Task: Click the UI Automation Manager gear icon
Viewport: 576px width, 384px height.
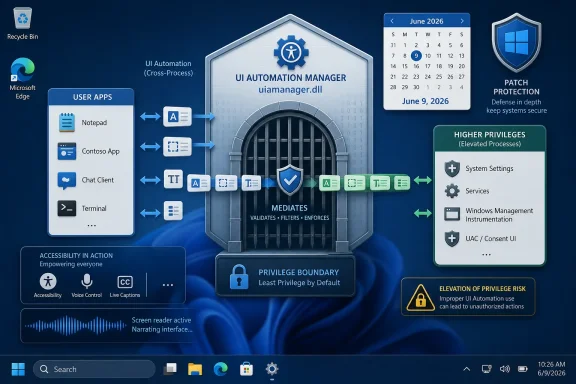Action: point(291,53)
